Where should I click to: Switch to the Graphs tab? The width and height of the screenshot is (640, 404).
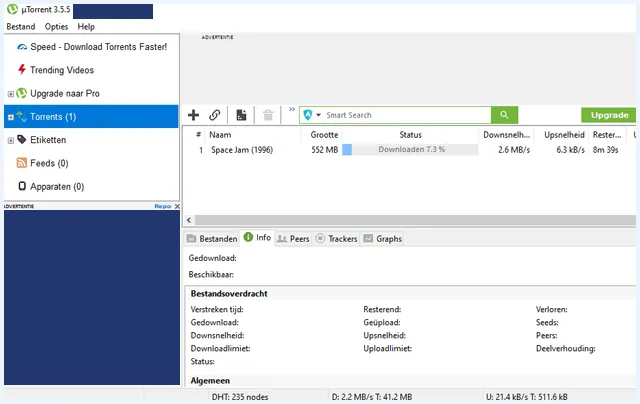383,238
